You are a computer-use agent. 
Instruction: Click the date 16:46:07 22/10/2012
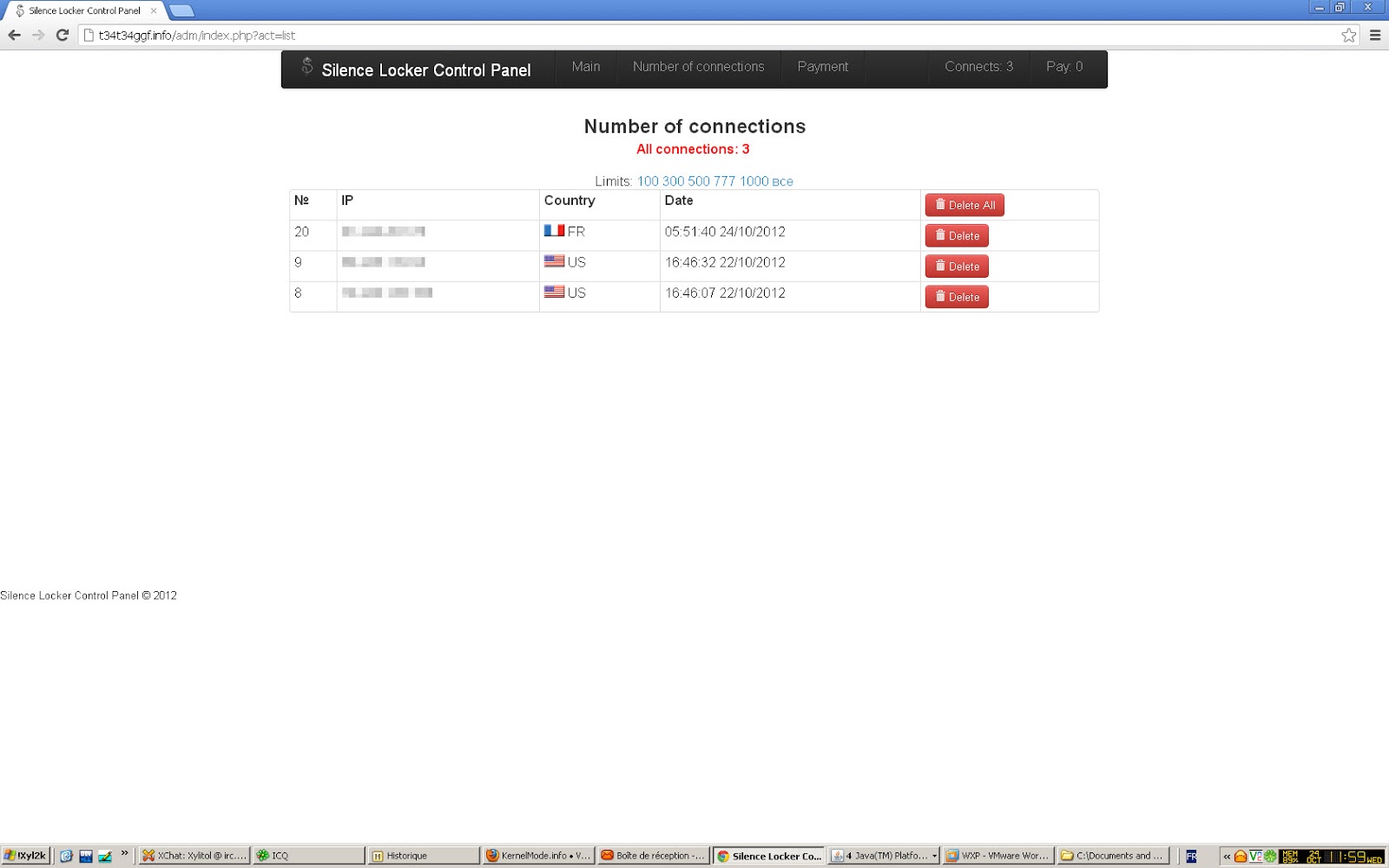[725, 293]
